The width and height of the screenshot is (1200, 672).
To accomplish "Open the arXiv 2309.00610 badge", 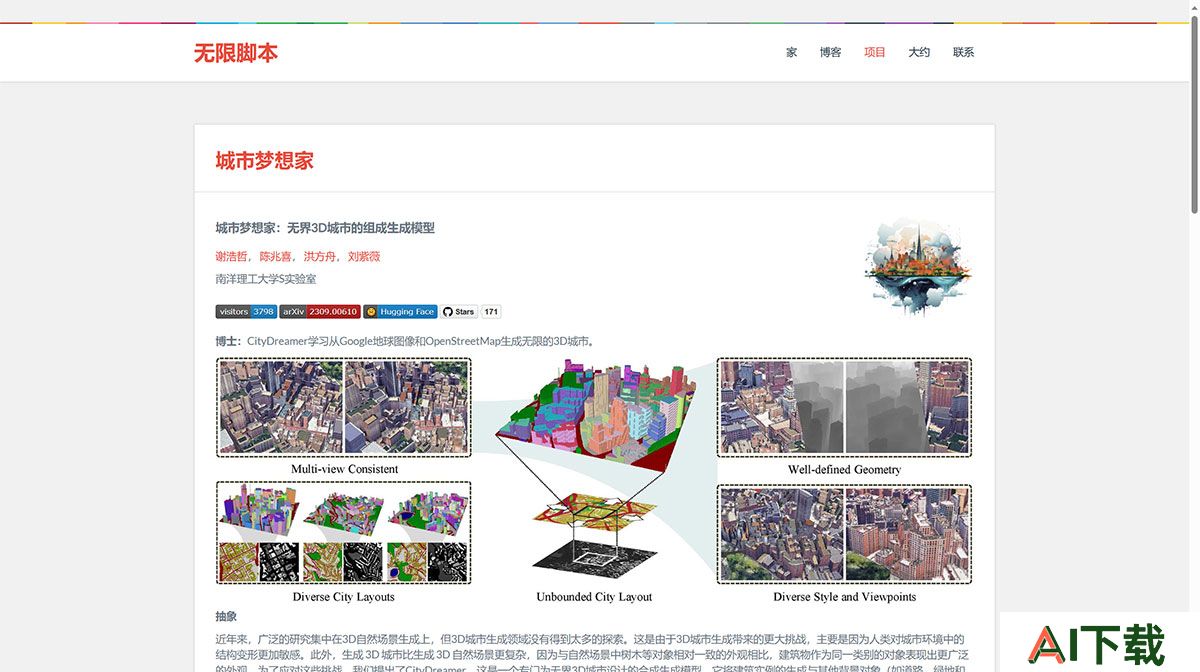I will (320, 312).
